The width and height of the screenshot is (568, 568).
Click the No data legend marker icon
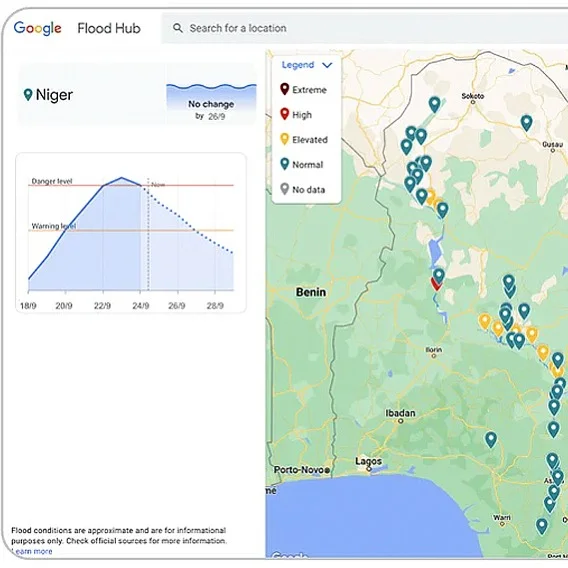284,189
